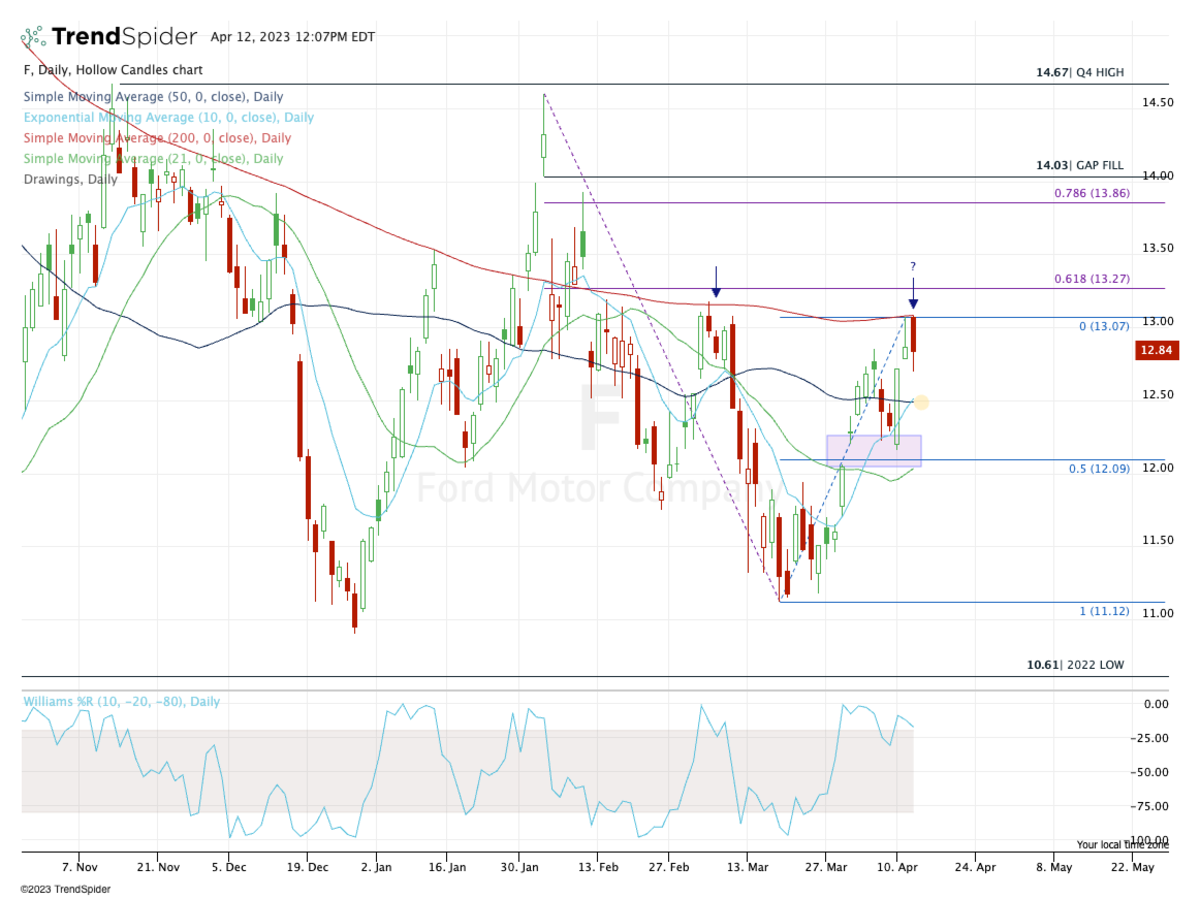This screenshot has height=899, width=1200.
Task: Select the purple shaded rectangle zone
Action: (x=873, y=450)
